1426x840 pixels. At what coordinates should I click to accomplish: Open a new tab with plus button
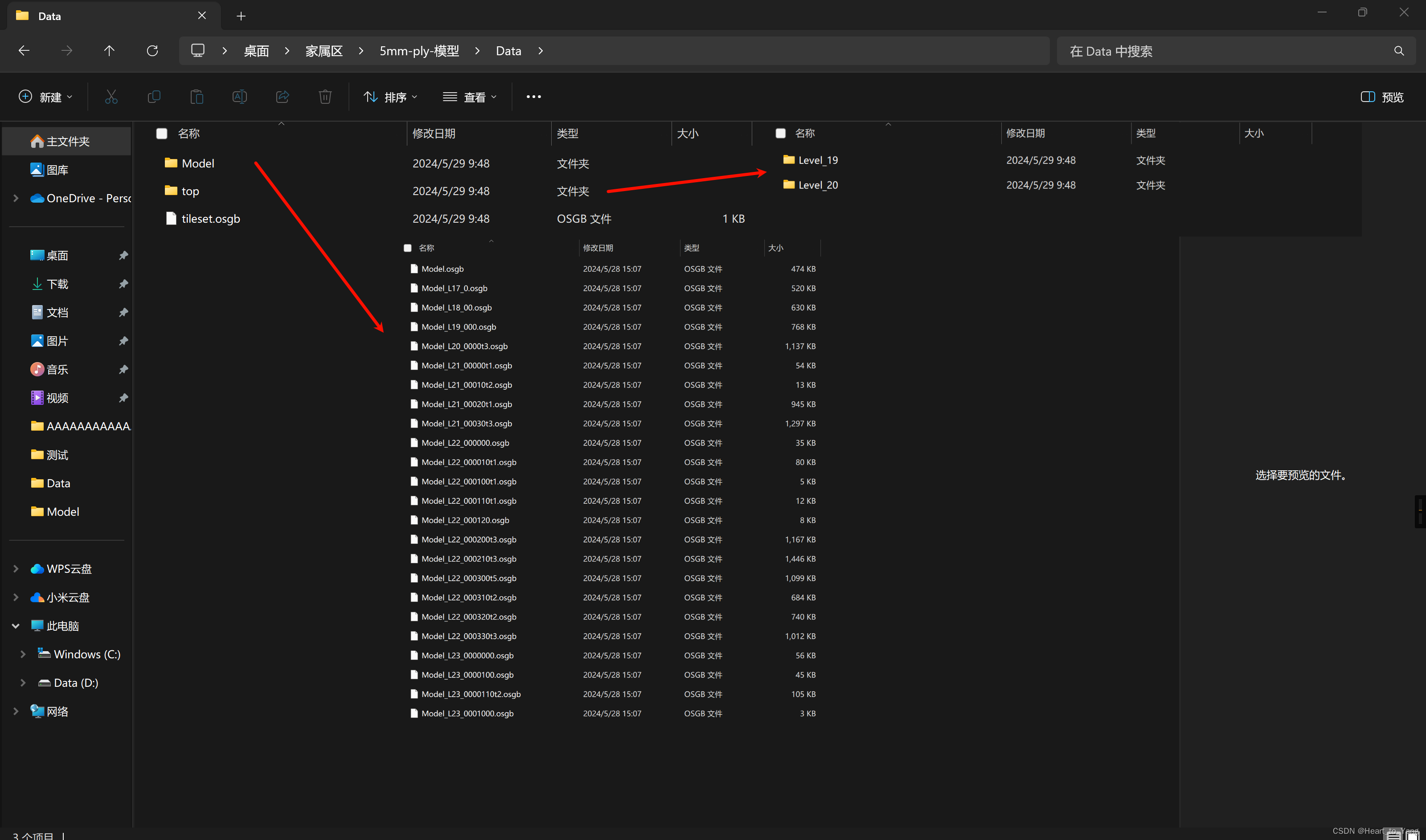[x=241, y=16]
